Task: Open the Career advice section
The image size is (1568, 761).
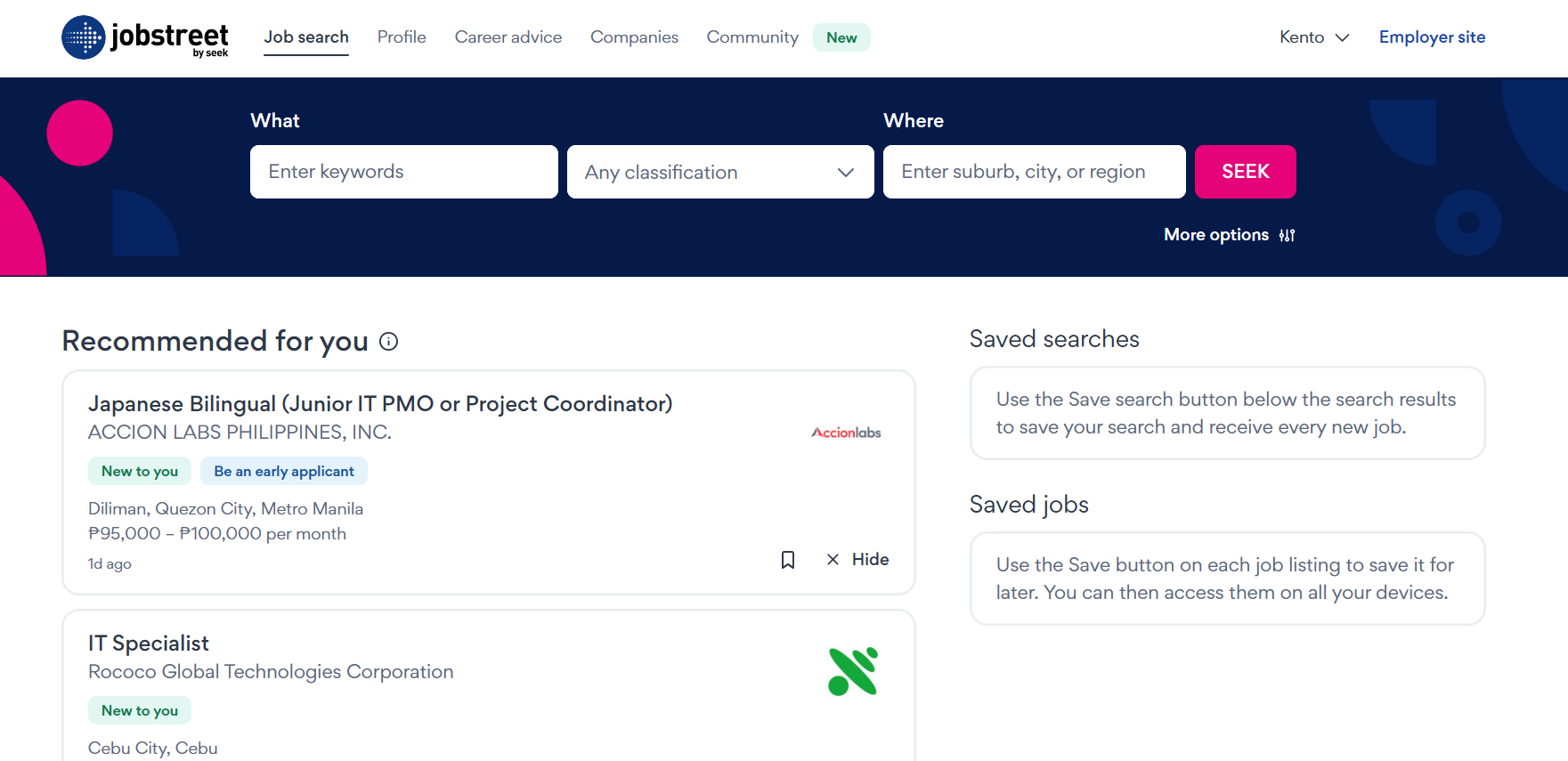Action: point(508,37)
